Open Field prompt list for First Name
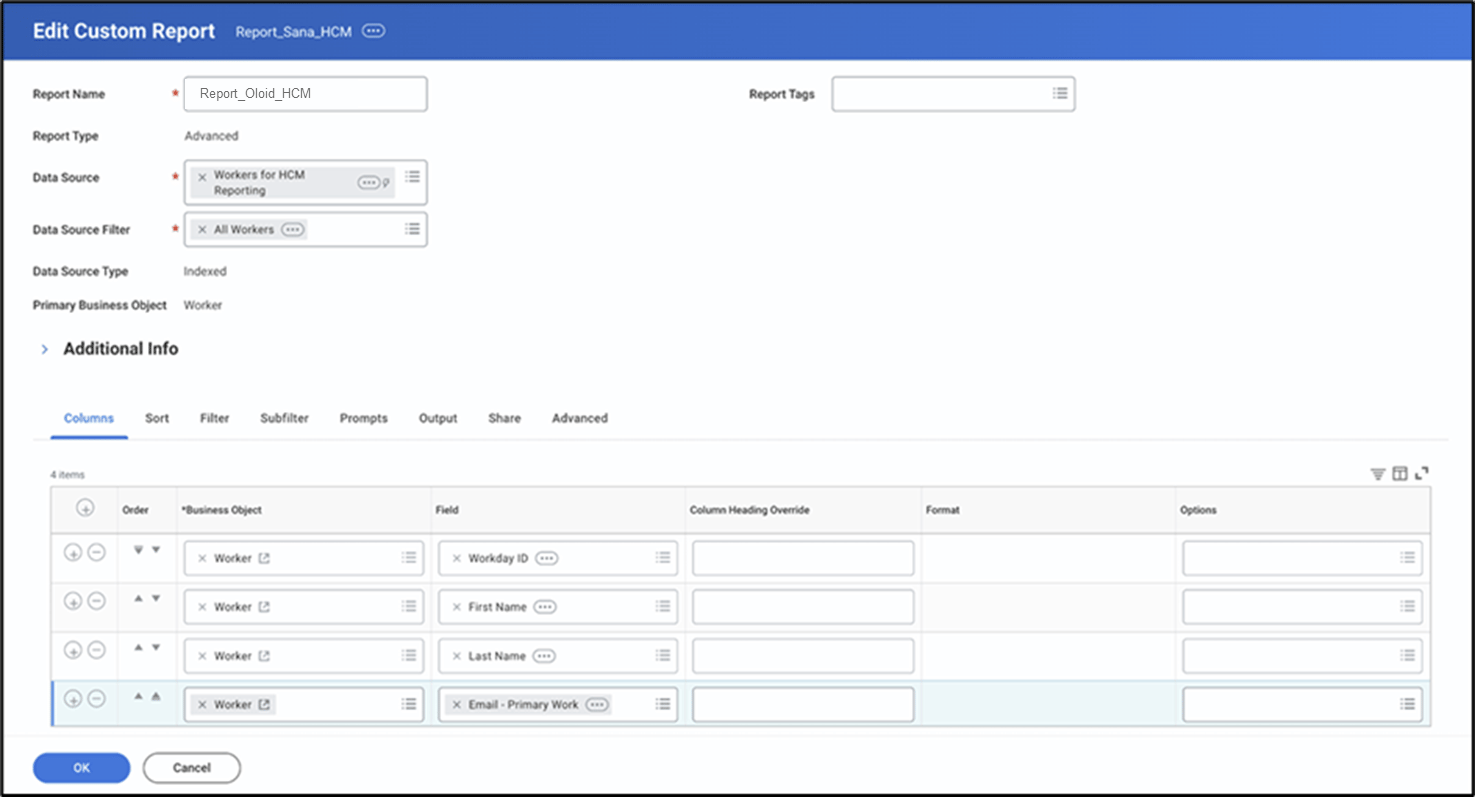The image size is (1475, 797). (x=663, y=606)
